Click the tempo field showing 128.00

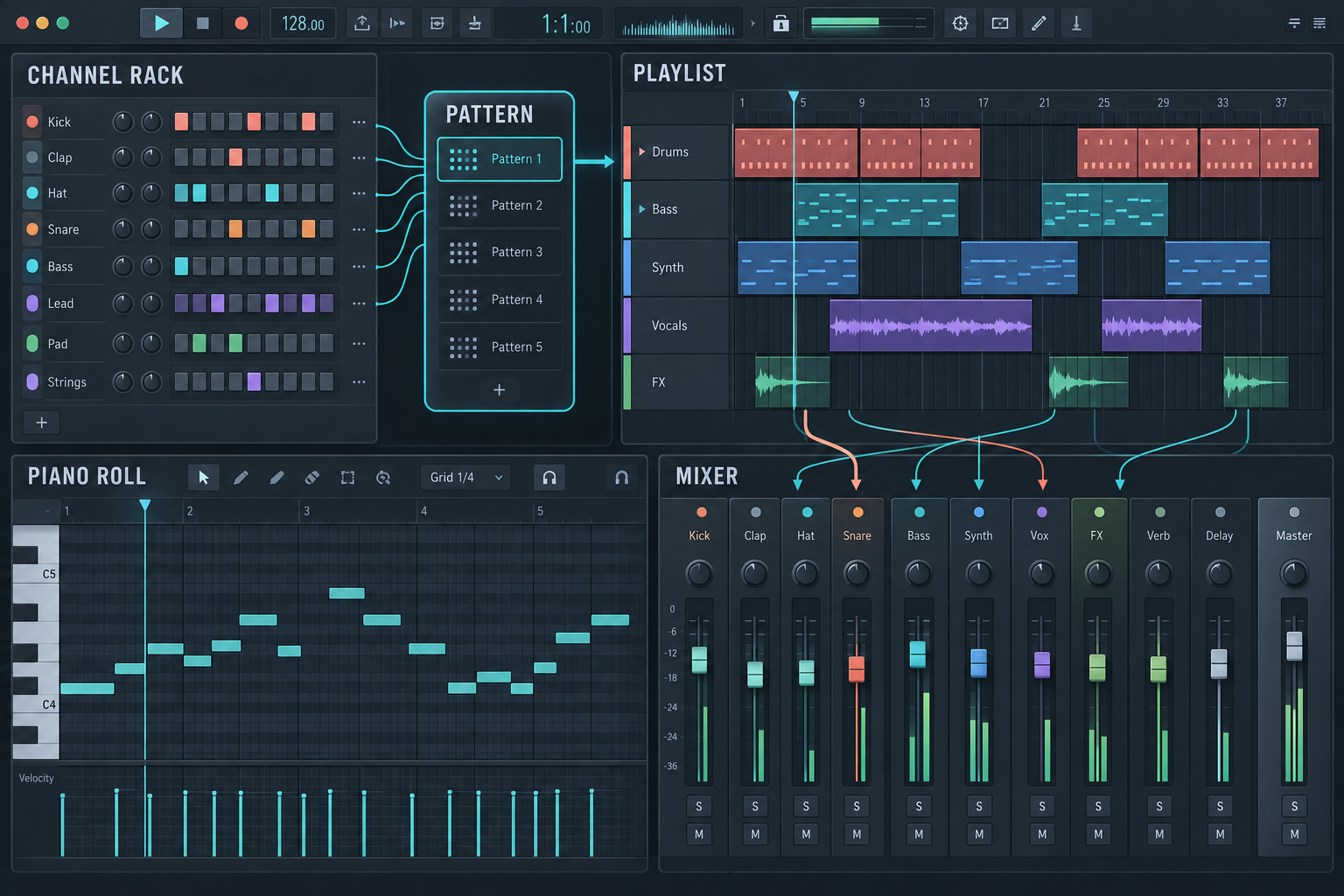click(303, 24)
